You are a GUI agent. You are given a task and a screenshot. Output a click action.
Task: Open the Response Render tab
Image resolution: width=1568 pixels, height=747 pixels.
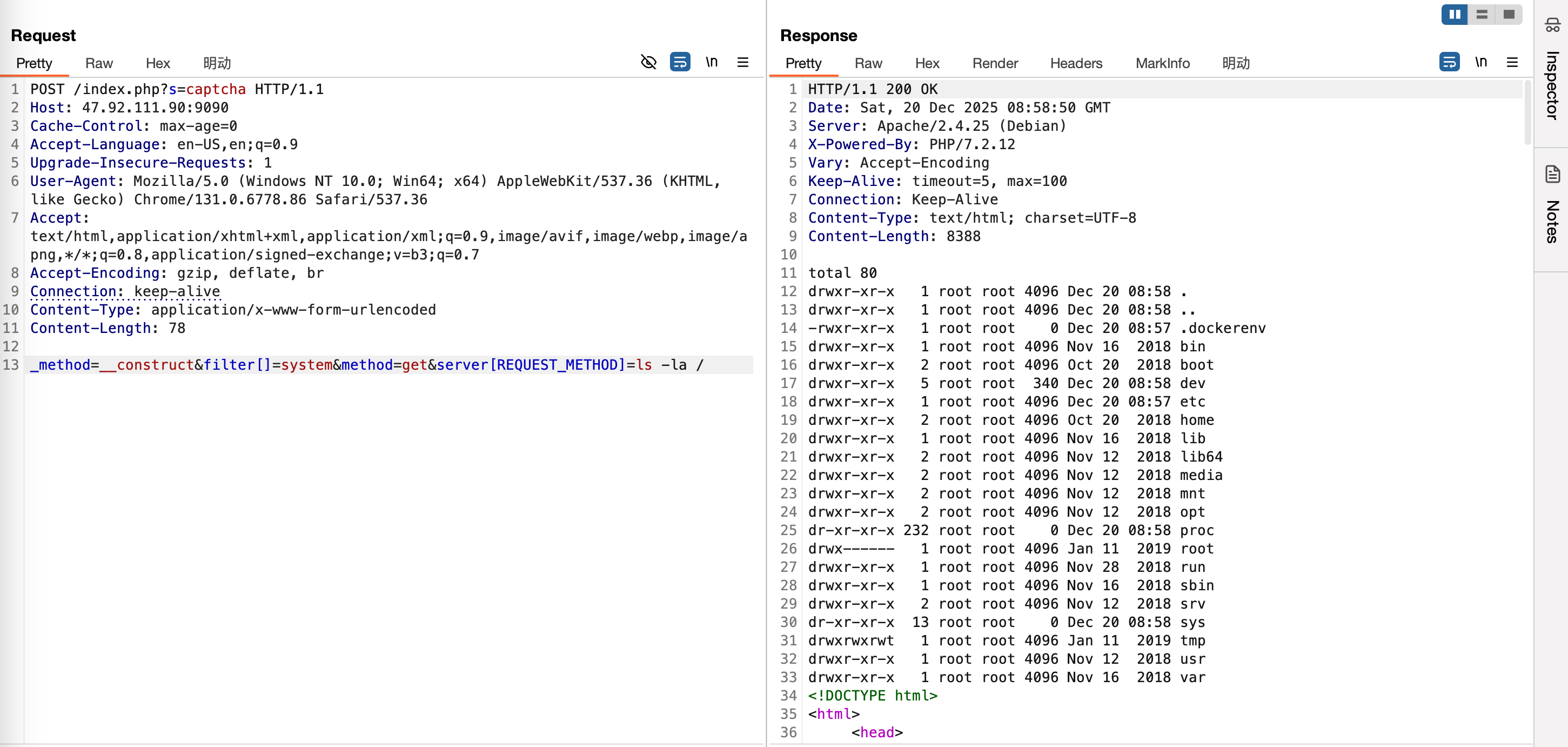(995, 63)
